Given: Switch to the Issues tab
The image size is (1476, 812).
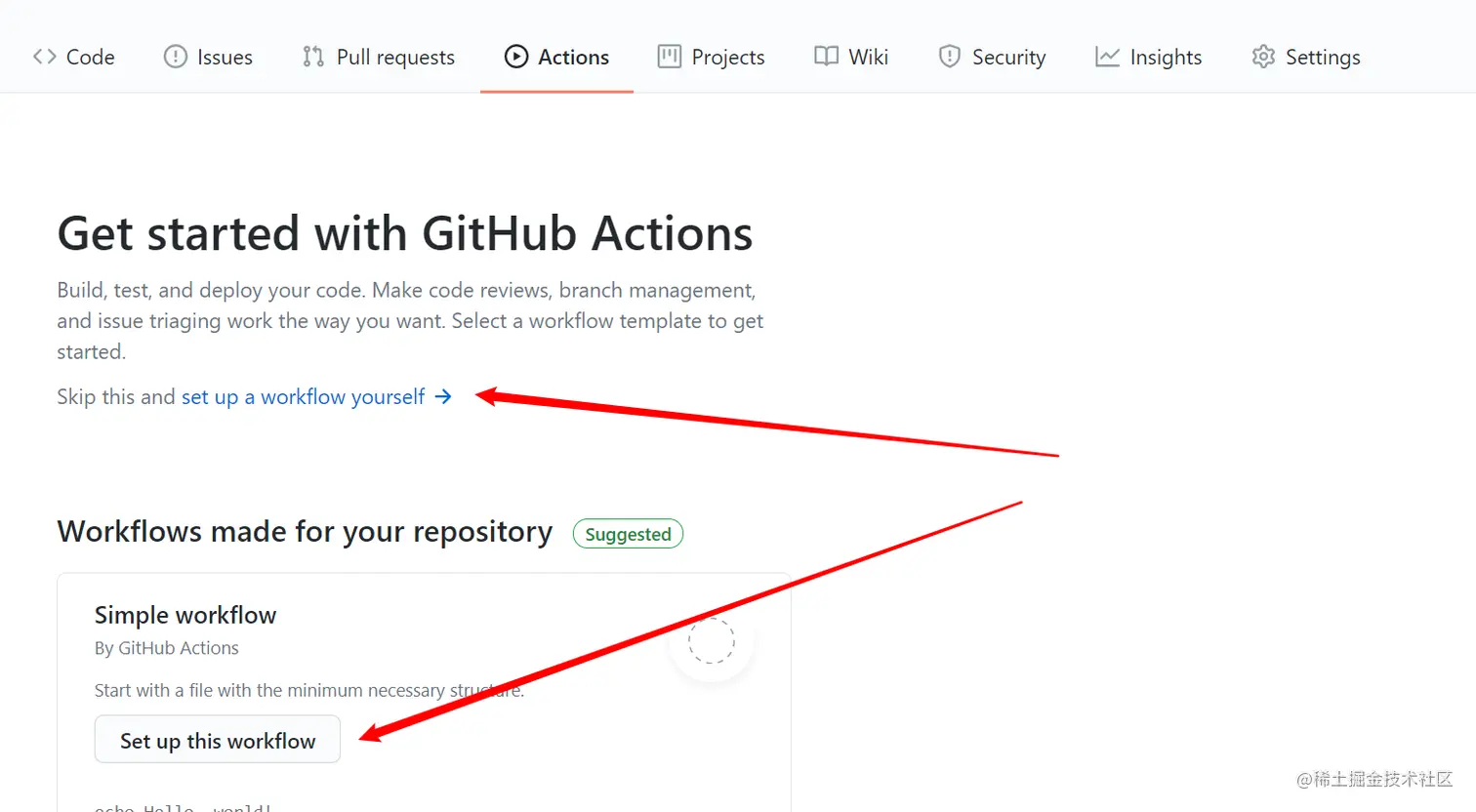Looking at the screenshot, I should click(208, 57).
